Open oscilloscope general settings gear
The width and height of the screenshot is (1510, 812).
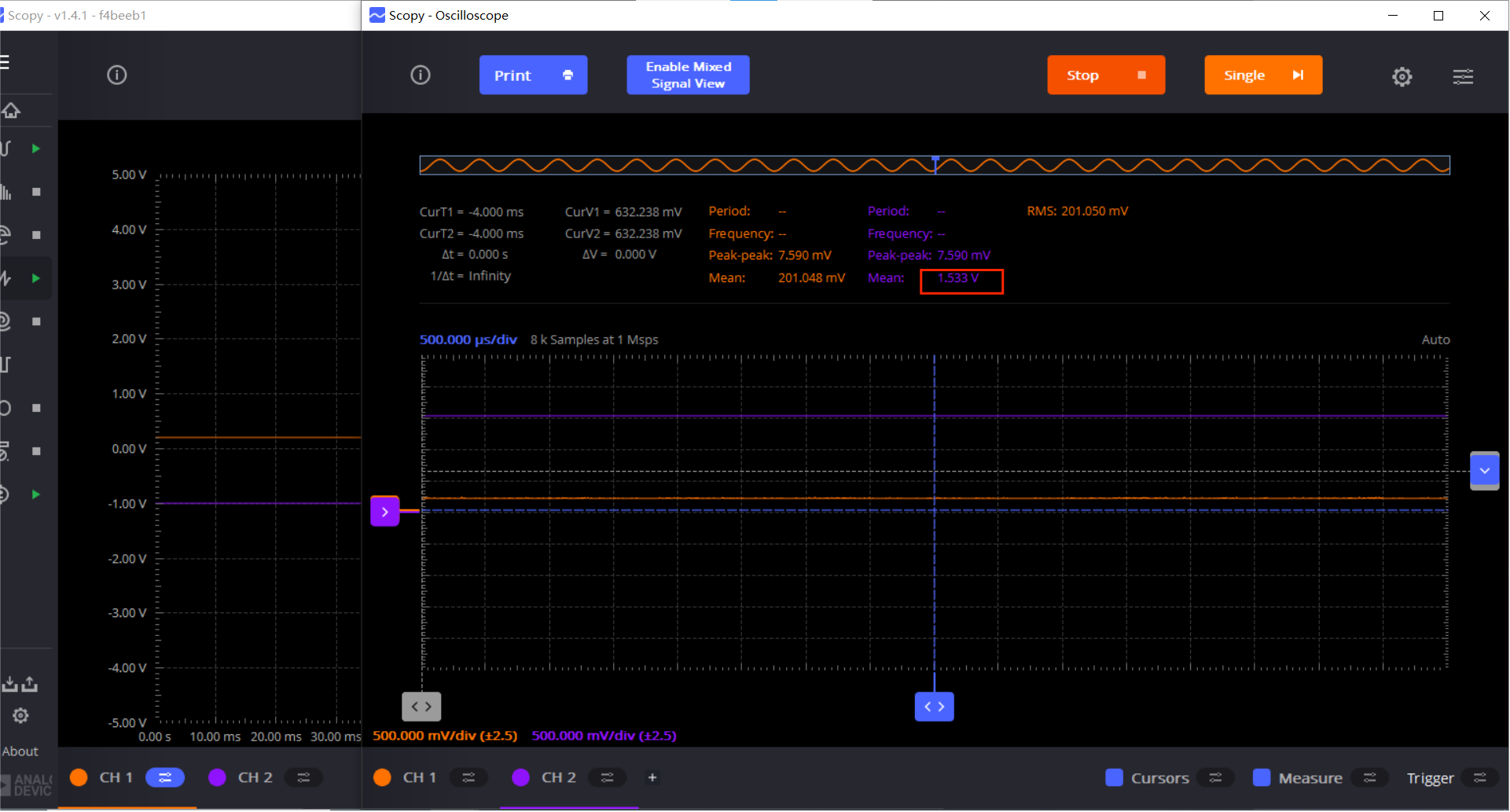coord(1402,76)
